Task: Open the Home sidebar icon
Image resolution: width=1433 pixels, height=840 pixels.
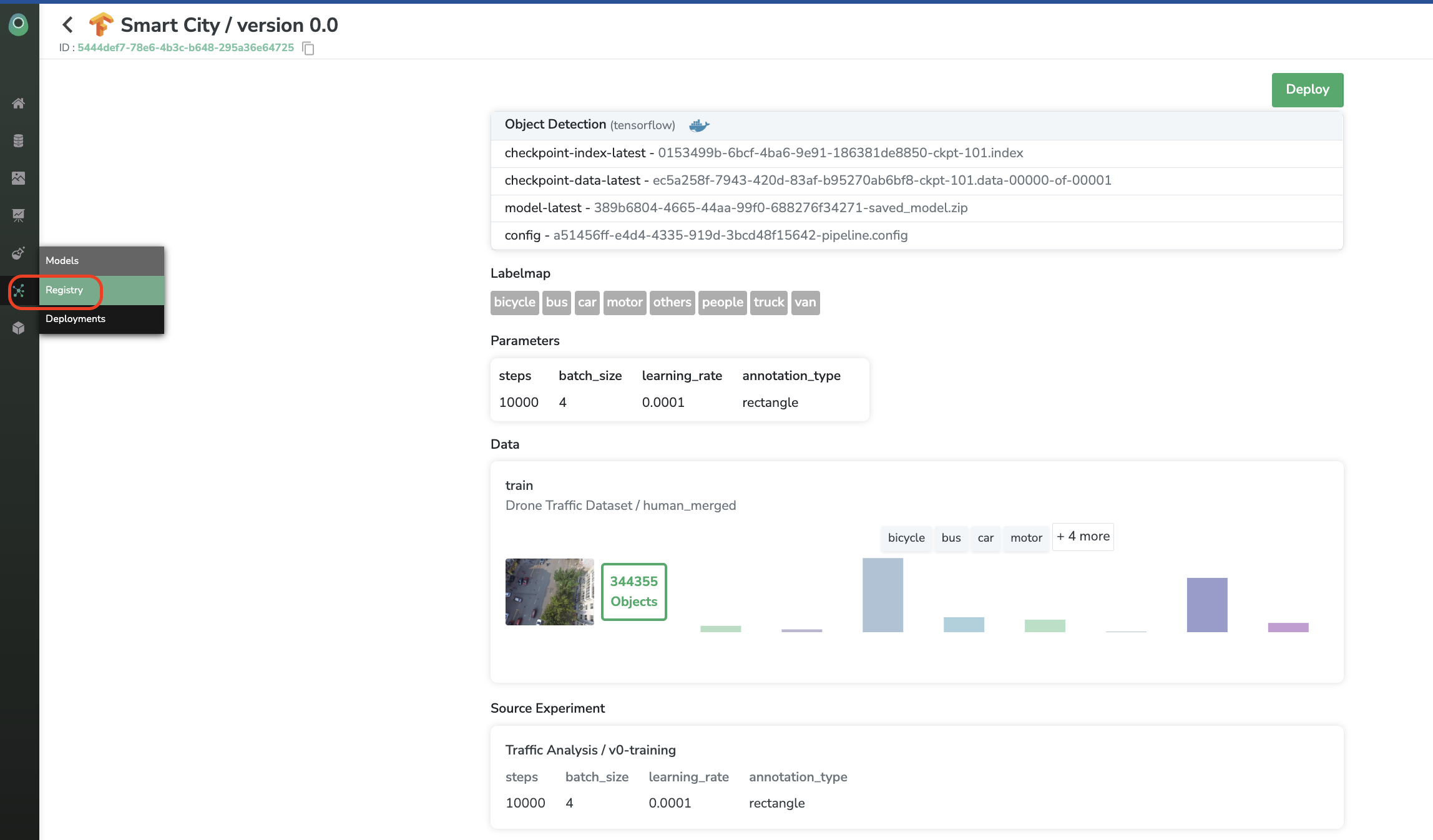Action: 19,103
